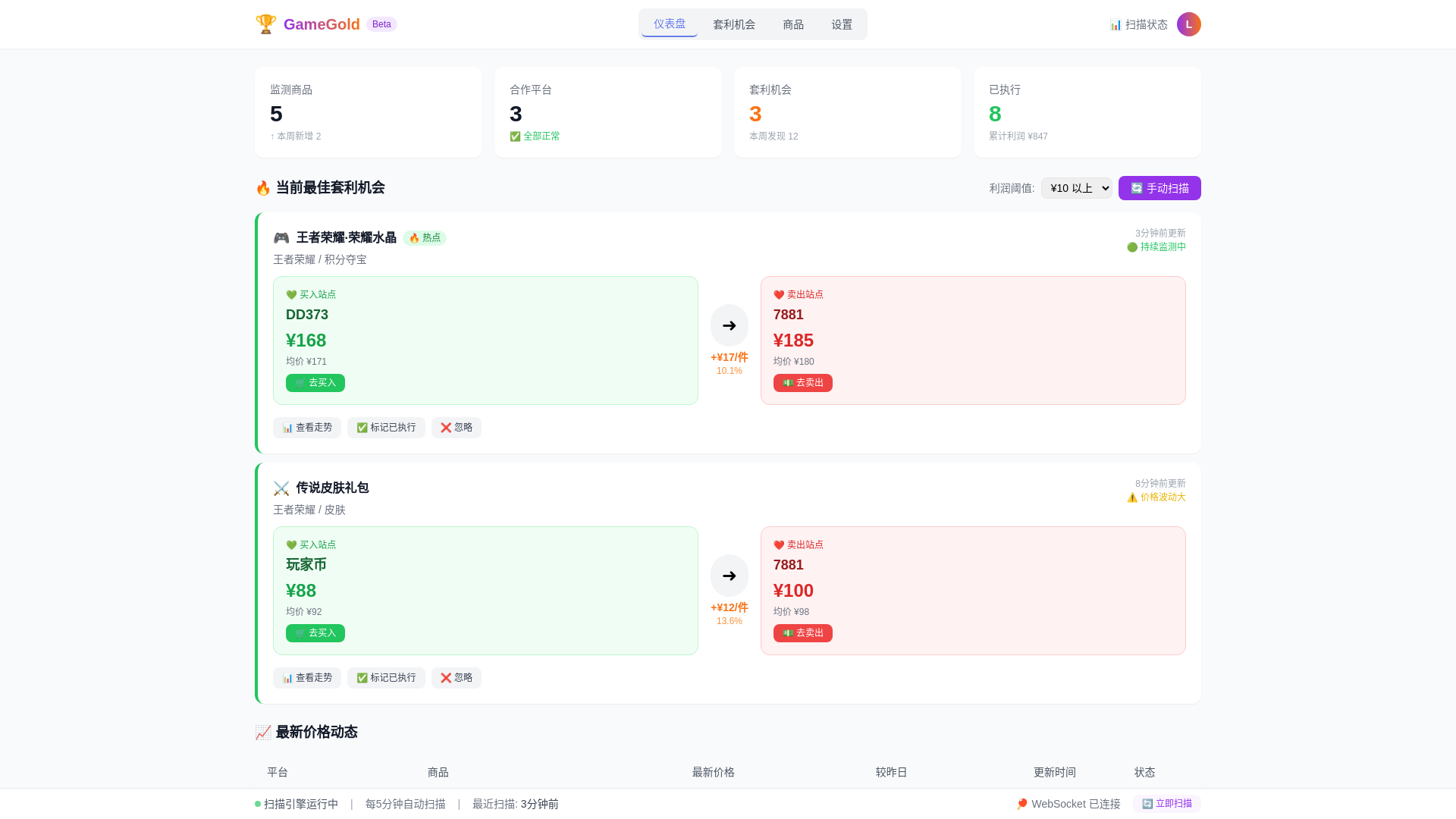Open the 扫描状态 scan status indicator
Viewport: 1456px width, 819px height.
click(x=1138, y=24)
